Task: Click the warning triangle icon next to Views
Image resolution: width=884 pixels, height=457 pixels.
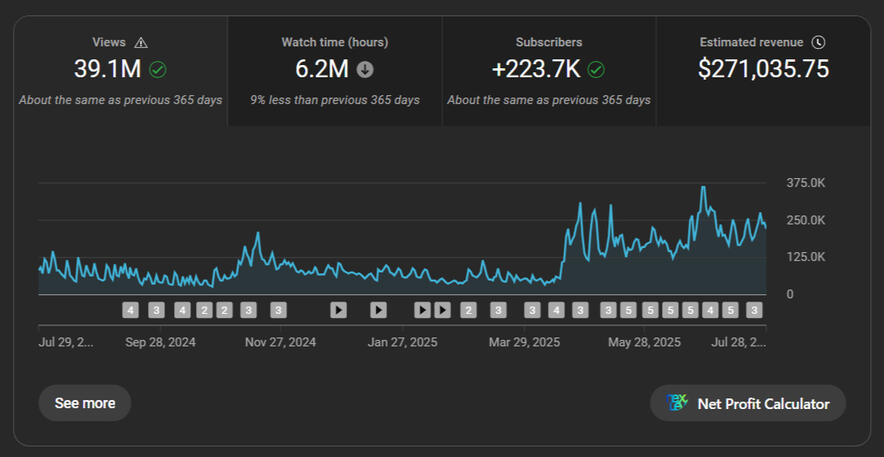Action: (141, 43)
